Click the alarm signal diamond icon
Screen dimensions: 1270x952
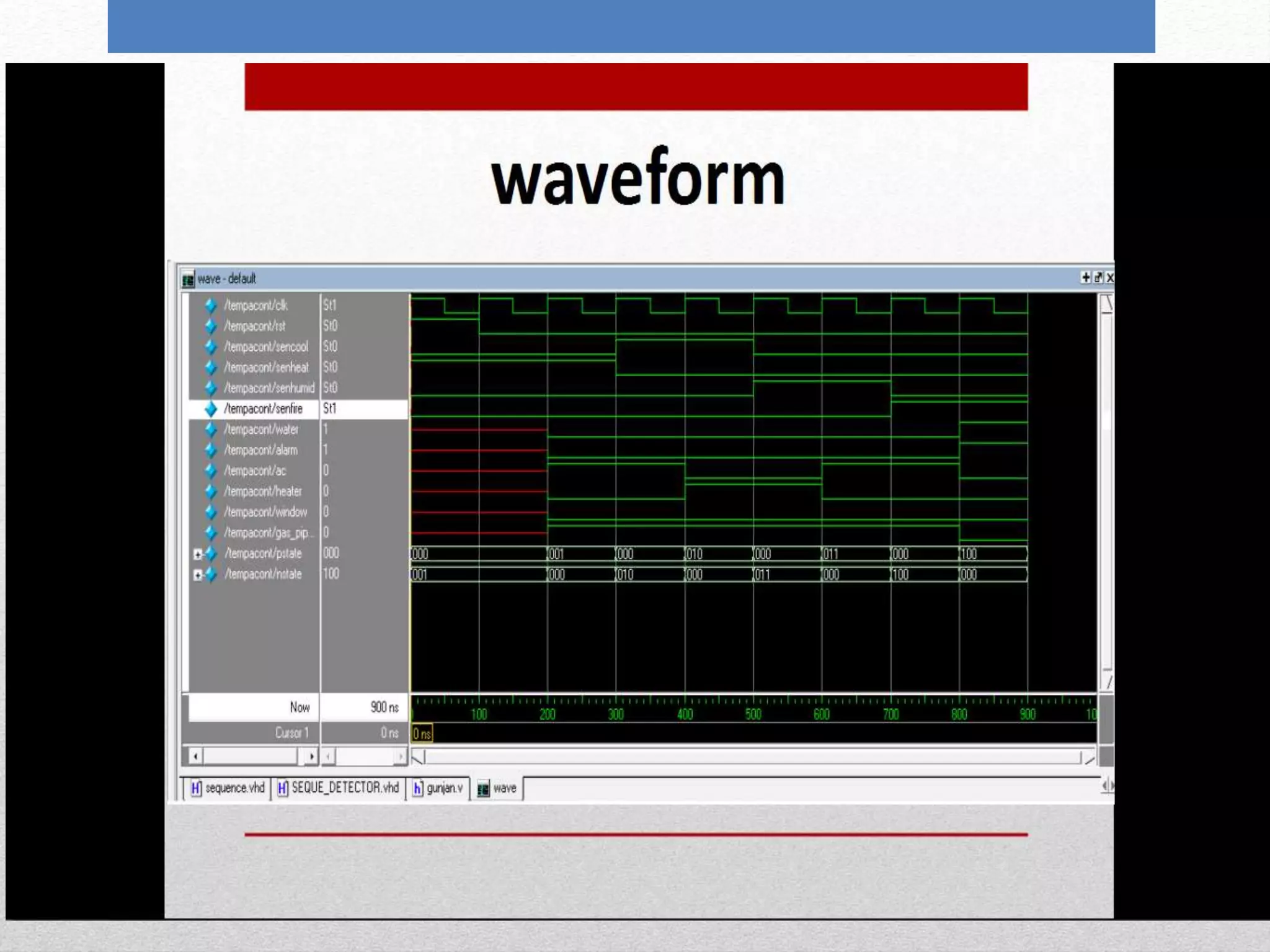click(x=211, y=451)
